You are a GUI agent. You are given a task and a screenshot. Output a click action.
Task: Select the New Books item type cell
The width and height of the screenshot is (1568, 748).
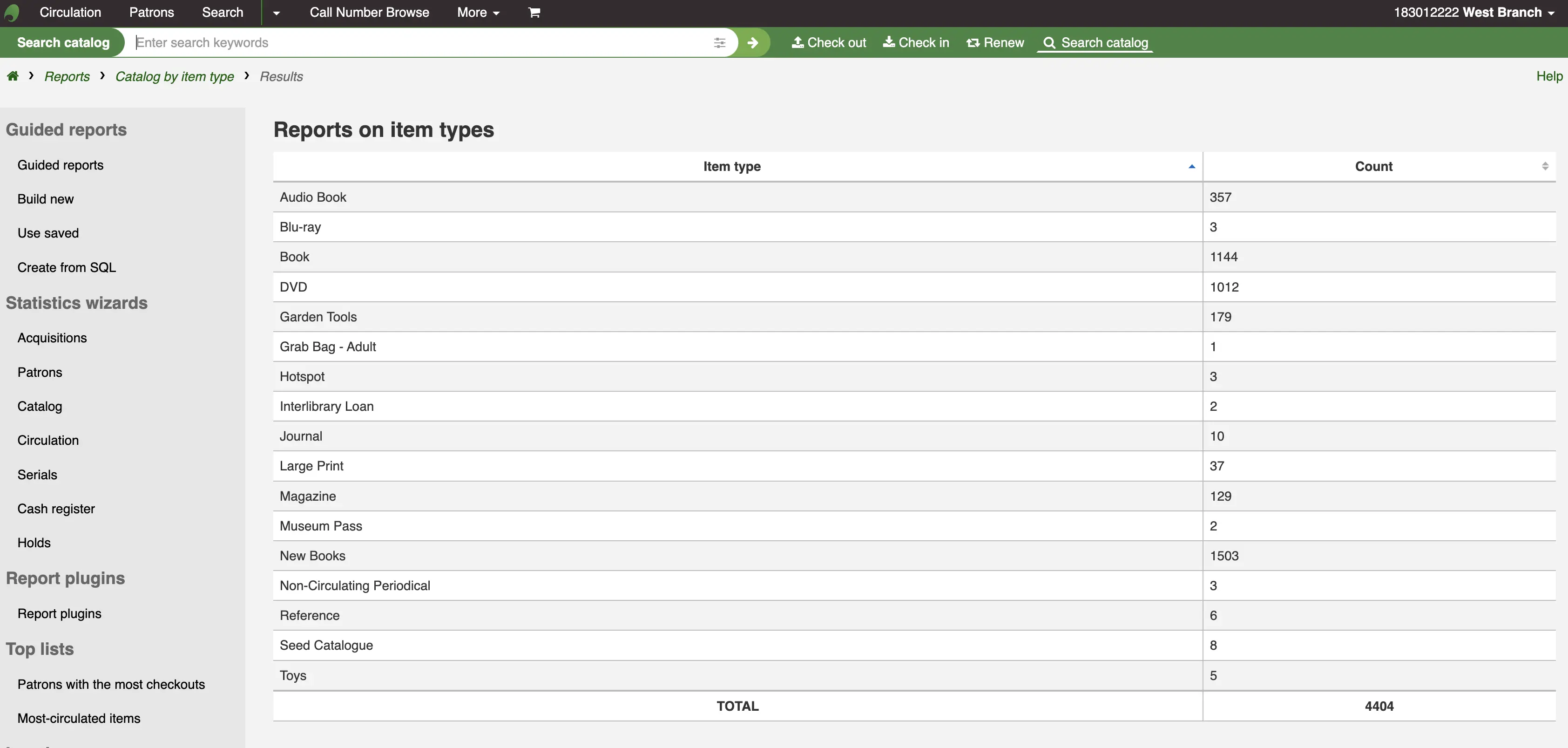click(x=738, y=556)
